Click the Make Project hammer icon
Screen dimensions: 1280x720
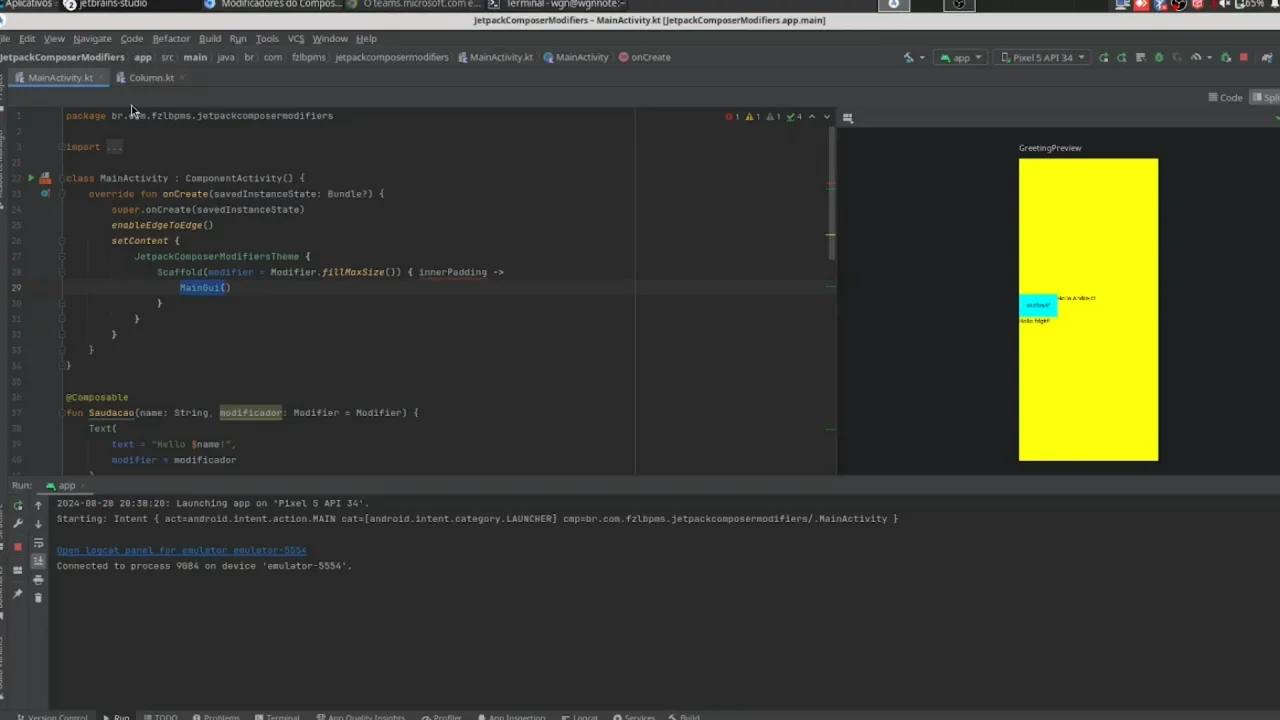(908, 58)
